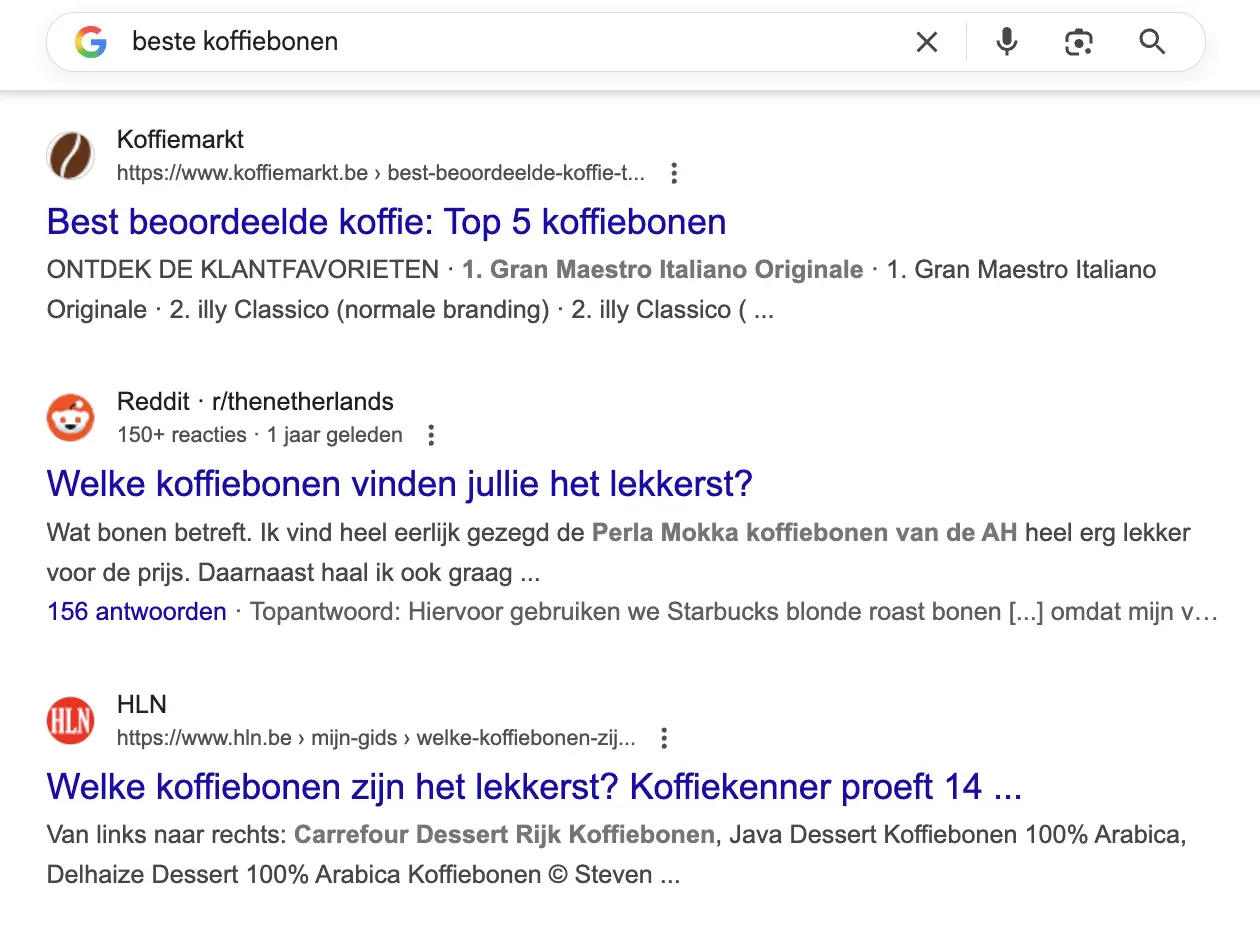Click the Reddit favicon
Image resolution: width=1260 pixels, height=926 pixels.
click(71, 418)
